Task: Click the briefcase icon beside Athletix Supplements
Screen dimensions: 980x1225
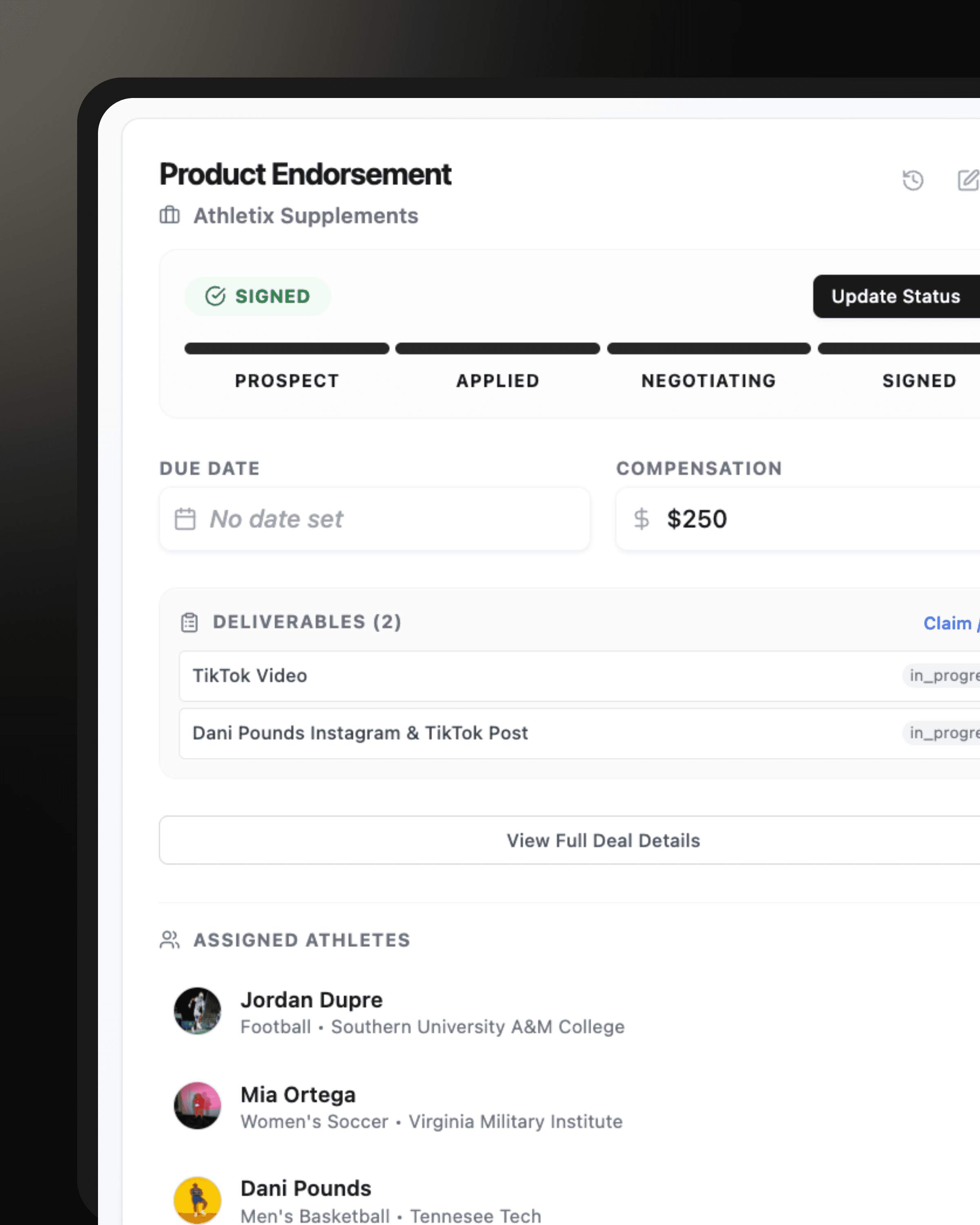Action: coord(169,215)
